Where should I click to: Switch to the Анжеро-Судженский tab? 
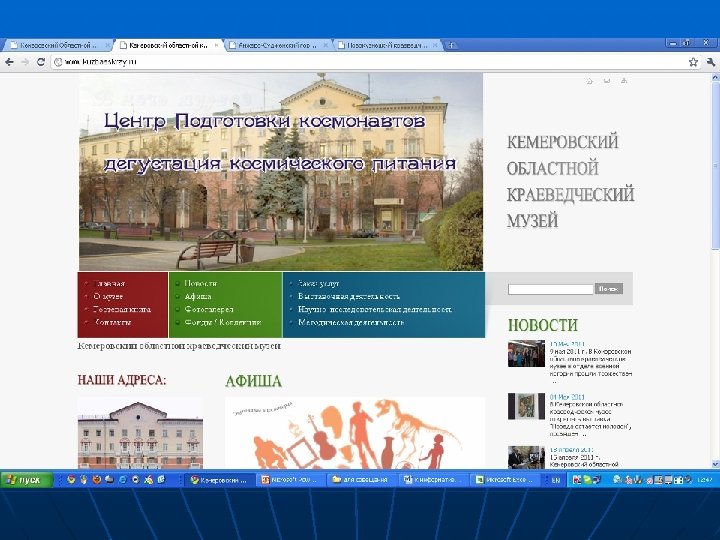(x=277, y=45)
